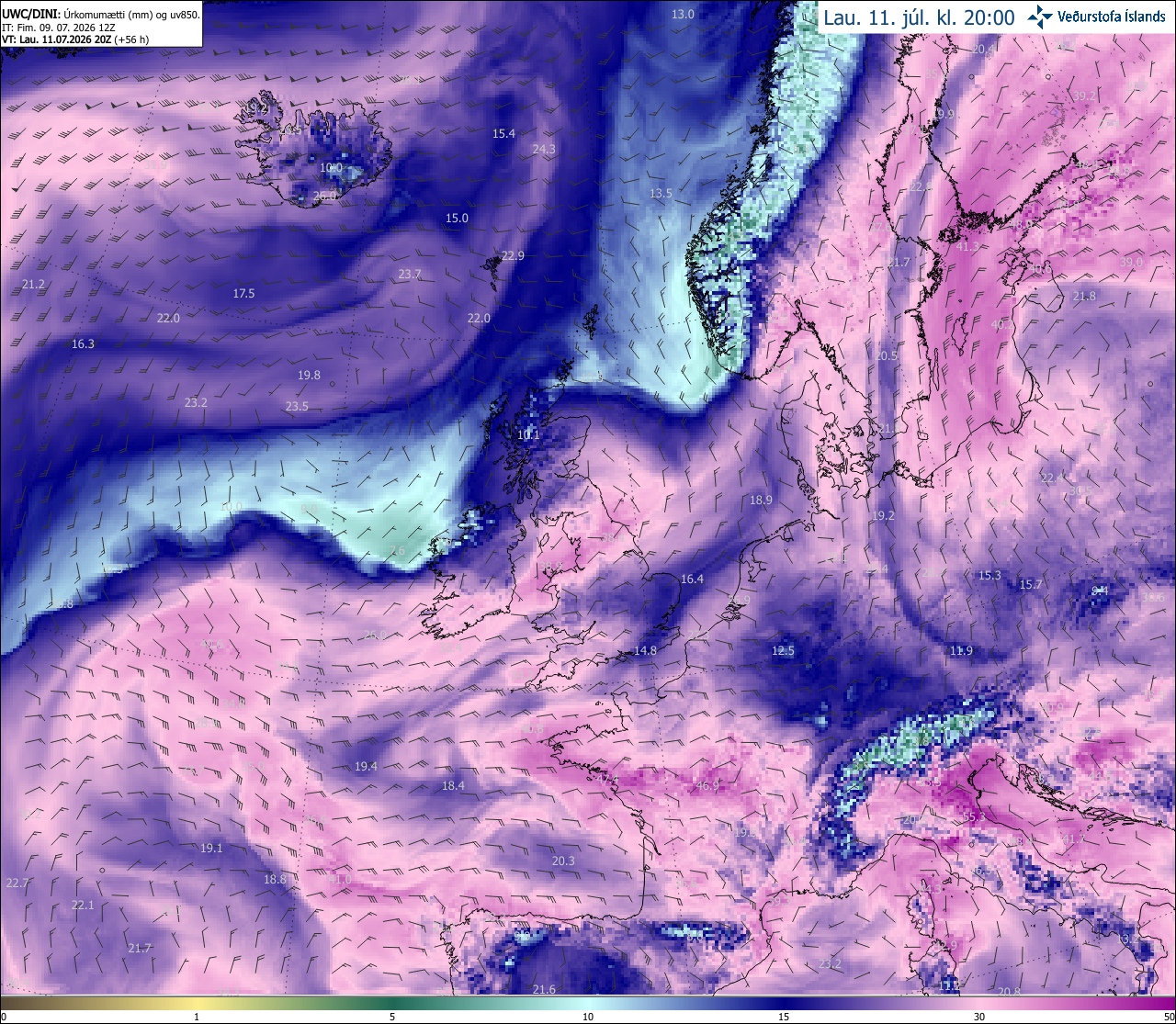This screenshot has height=1024, width=1176.
Task: Click the 5 tick on the color legend
Action: [x=392, y=1017]
